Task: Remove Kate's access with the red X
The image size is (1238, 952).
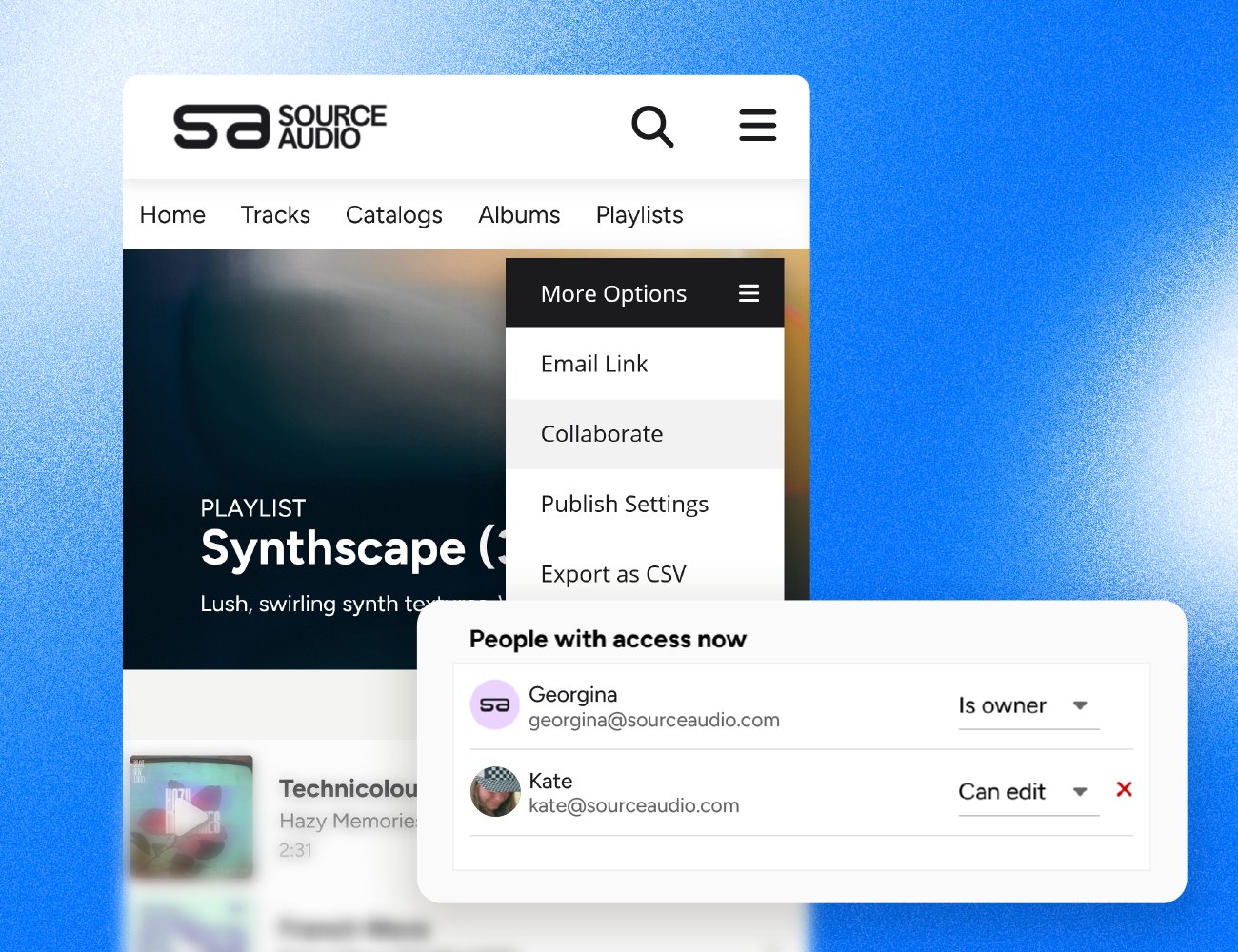Action: [1124, 789]
